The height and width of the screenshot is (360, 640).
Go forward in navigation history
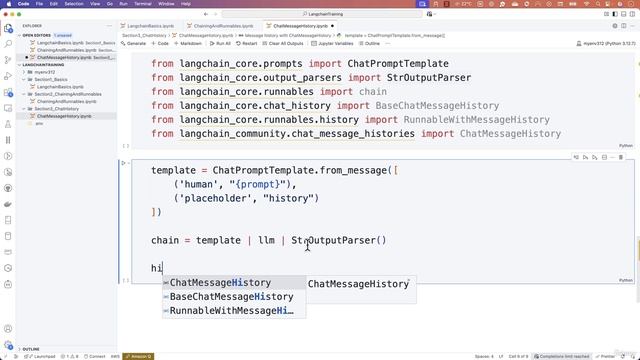point(215,14)
